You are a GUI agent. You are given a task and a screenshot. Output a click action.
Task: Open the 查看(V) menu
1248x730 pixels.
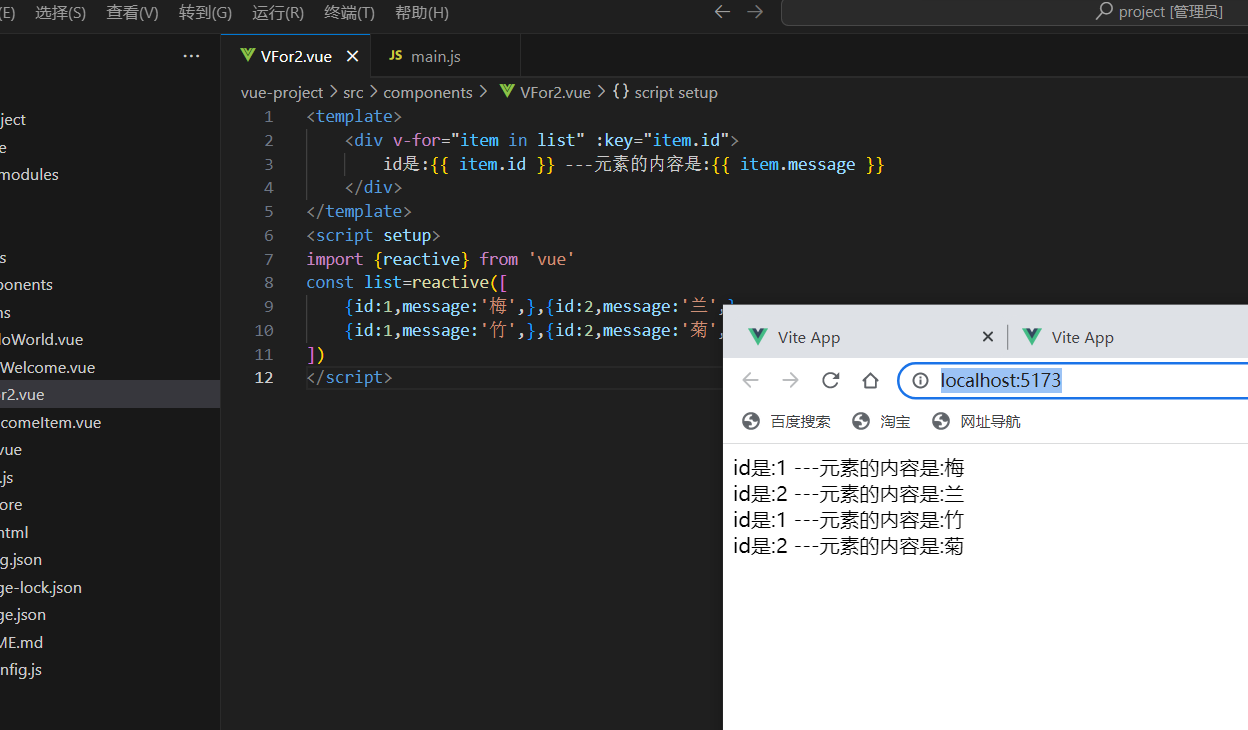point(132,13)
